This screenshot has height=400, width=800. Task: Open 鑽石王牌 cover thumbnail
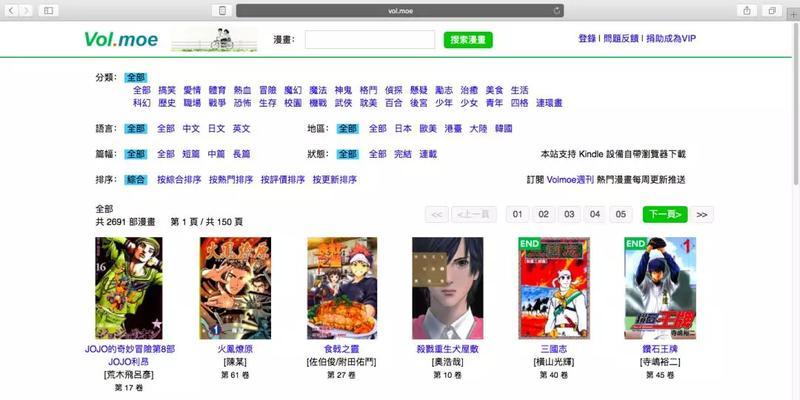pos(660,288)
